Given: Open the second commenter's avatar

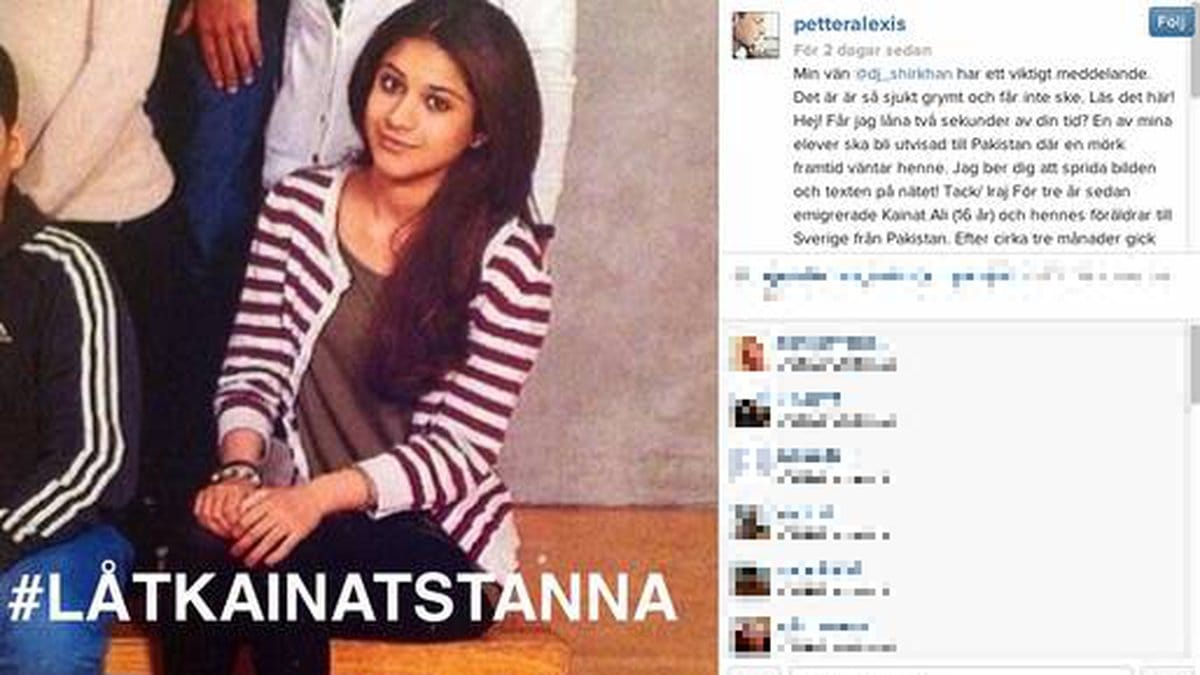Looking at the screenshot, I should pos(750,410).
